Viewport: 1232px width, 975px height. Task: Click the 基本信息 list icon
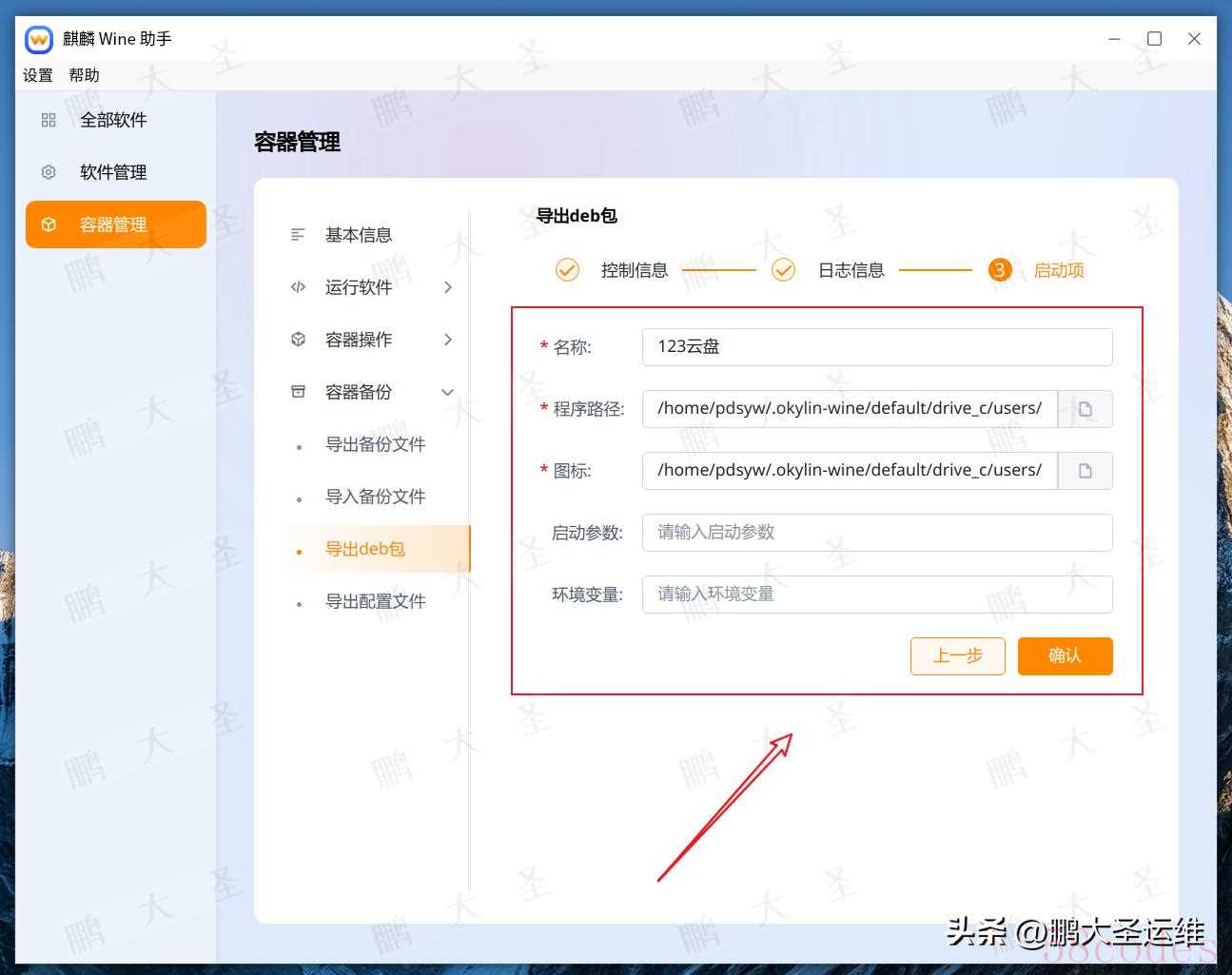coord(298,235)
